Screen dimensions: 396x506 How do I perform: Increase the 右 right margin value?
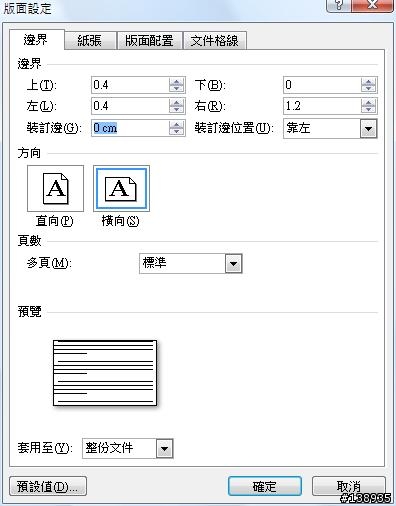click(369, 102)
